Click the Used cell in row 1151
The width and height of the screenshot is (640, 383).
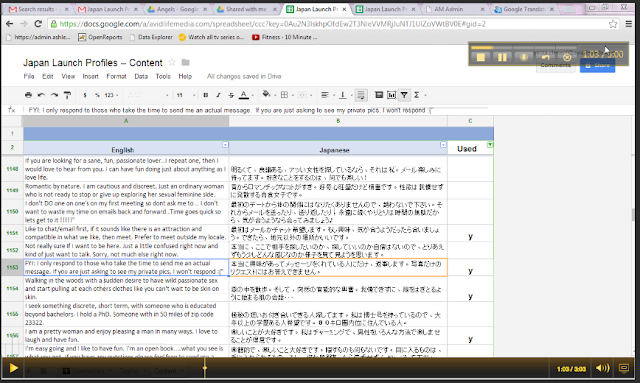470,233
